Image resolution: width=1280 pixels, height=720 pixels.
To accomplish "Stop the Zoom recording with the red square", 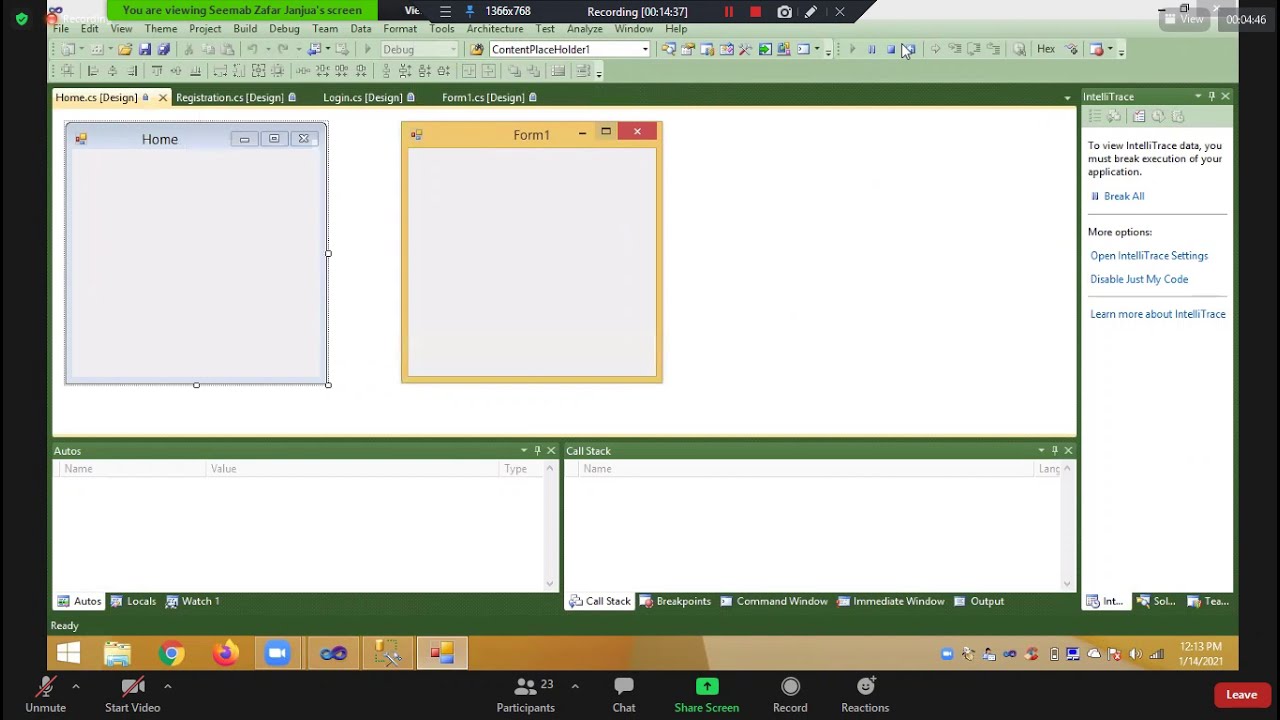I will 756,12.
